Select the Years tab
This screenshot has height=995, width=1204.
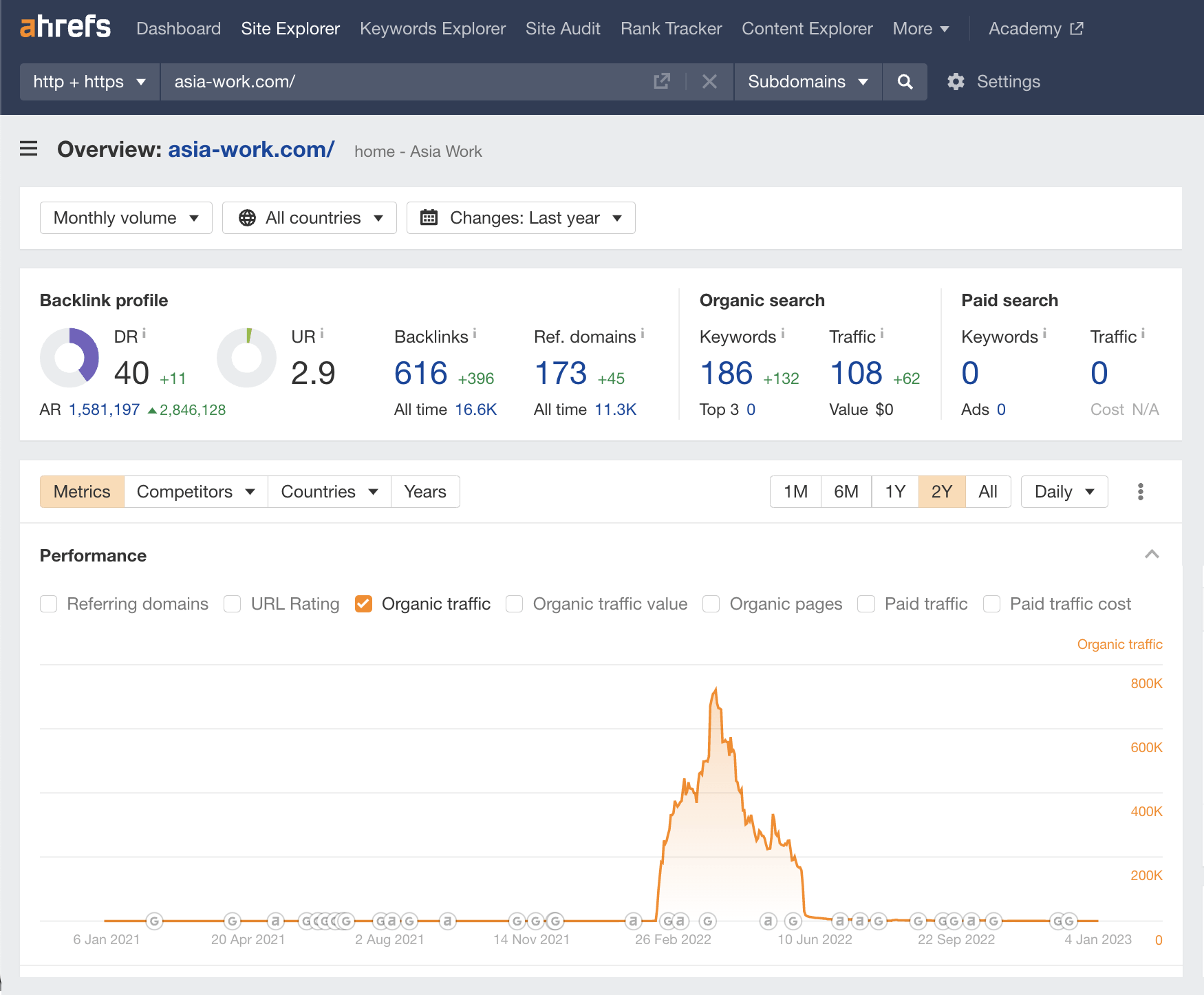424,491
